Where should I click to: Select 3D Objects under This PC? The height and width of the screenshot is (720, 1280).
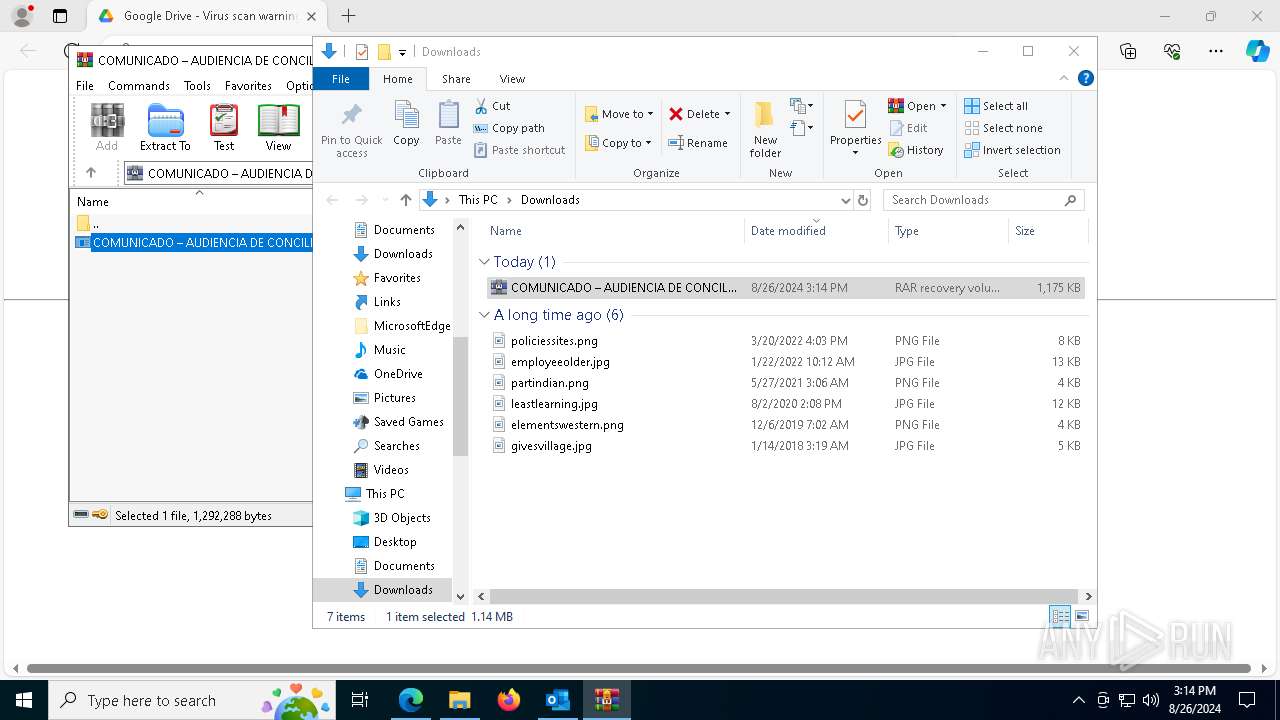402,518
